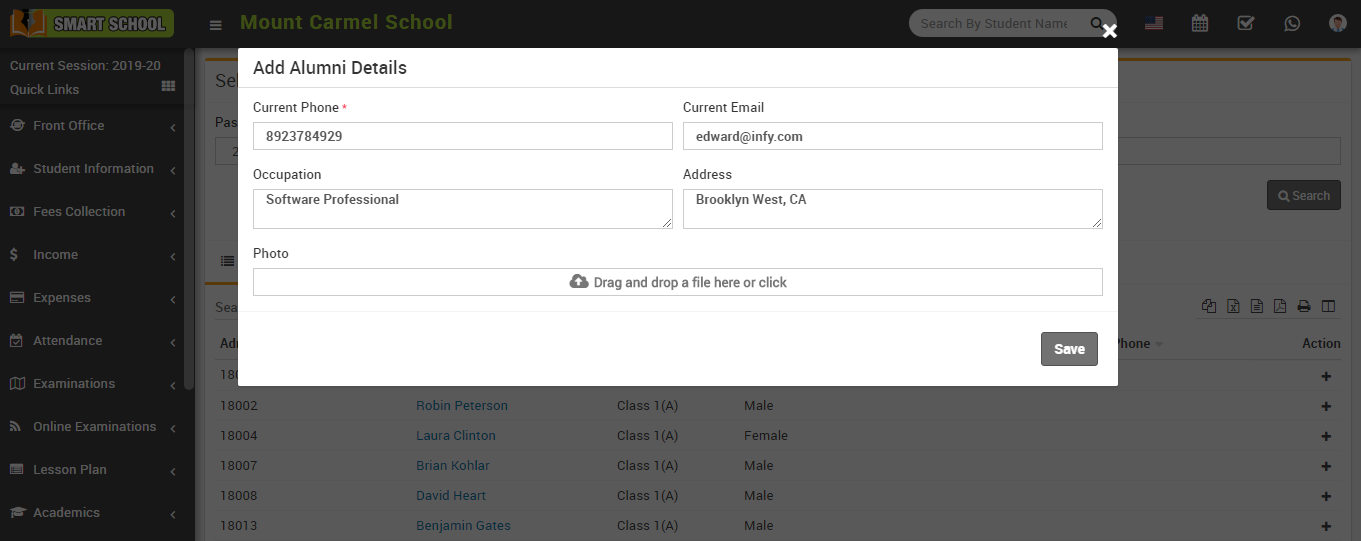This screenshot has width=1361, height=541.
Task: Toggle the sidebar with hamburger icon
Action: (x=215, y=25)
